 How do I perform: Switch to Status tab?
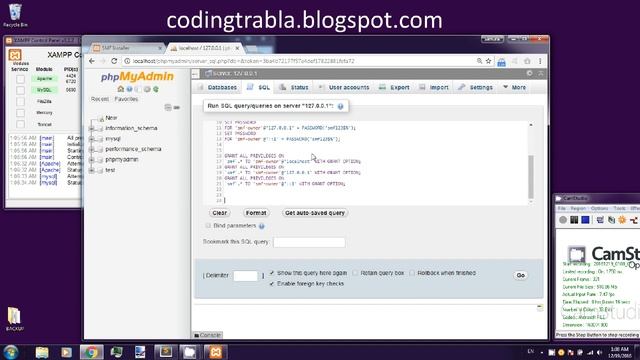click(294, 87)
